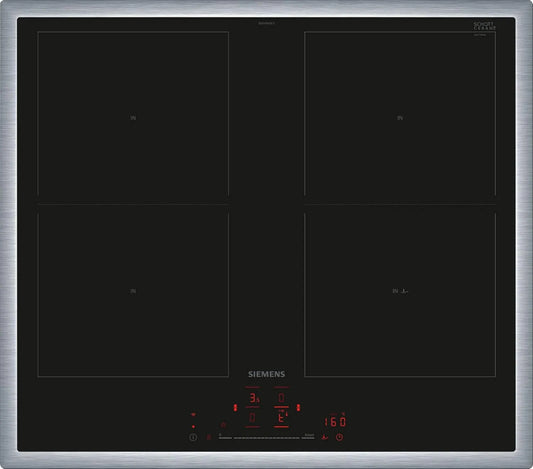
Task: Tap the red WiFi indicator symbol
Action: tap(193, 414)
